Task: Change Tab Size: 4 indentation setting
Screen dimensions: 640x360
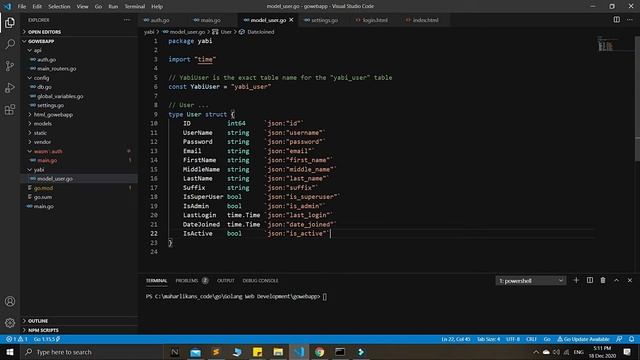Action: click(488, 339)
